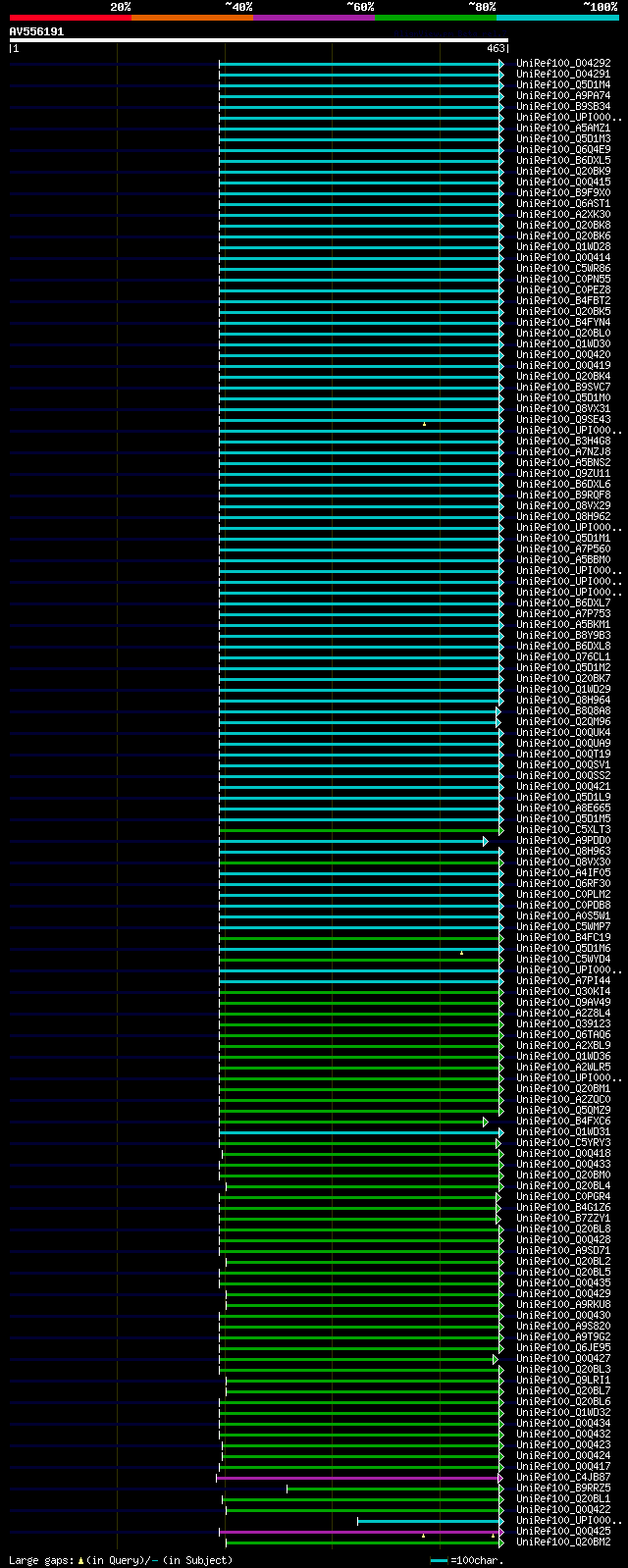Select the UniRef100_Q6AST1 hit label
The width and height of the screenshot is (628, 1568).
coord(563,204)
